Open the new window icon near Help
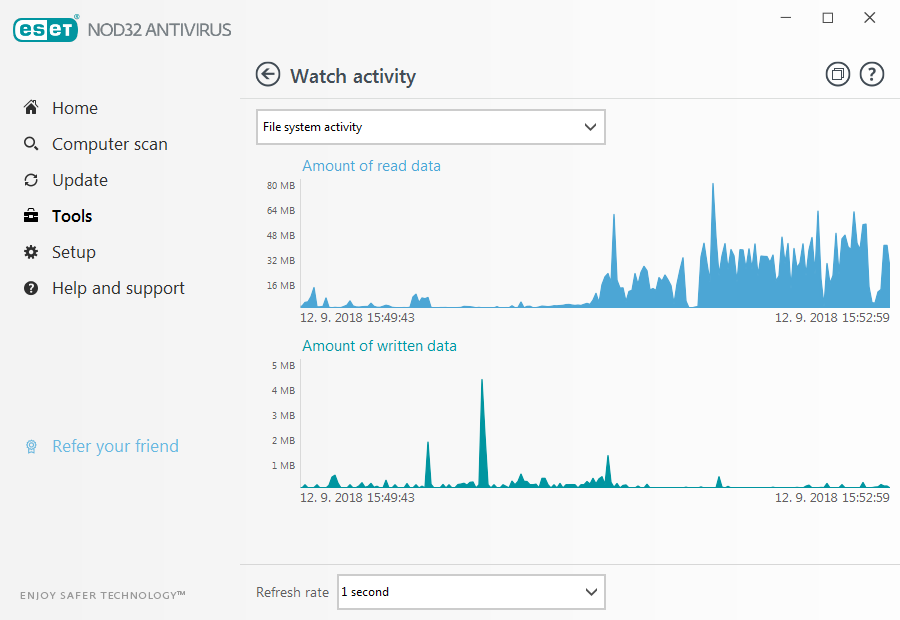The height and width of the screenshot is (620, 900). point(837,74)
